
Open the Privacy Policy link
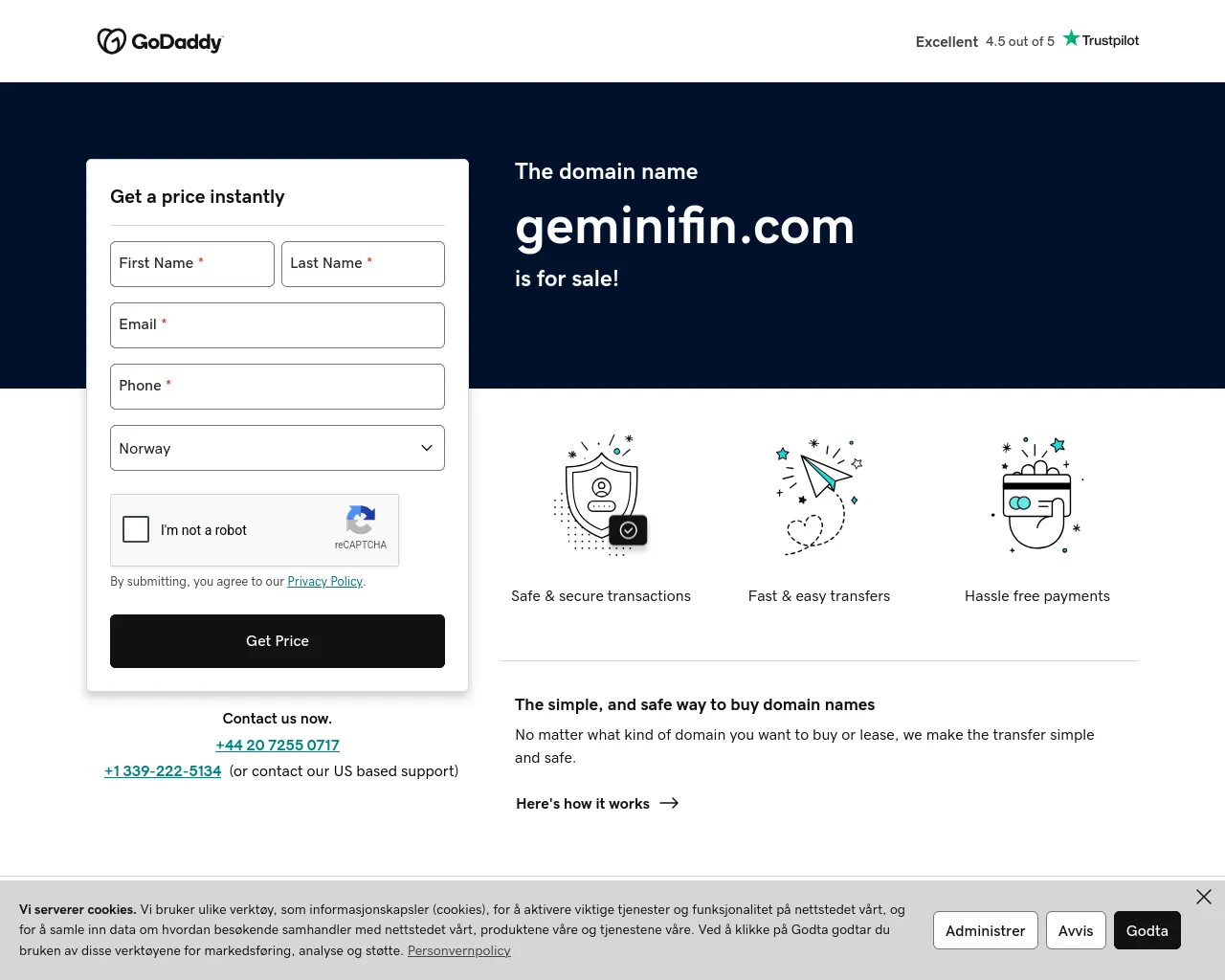pyautogui.click(x=325, y=581)
